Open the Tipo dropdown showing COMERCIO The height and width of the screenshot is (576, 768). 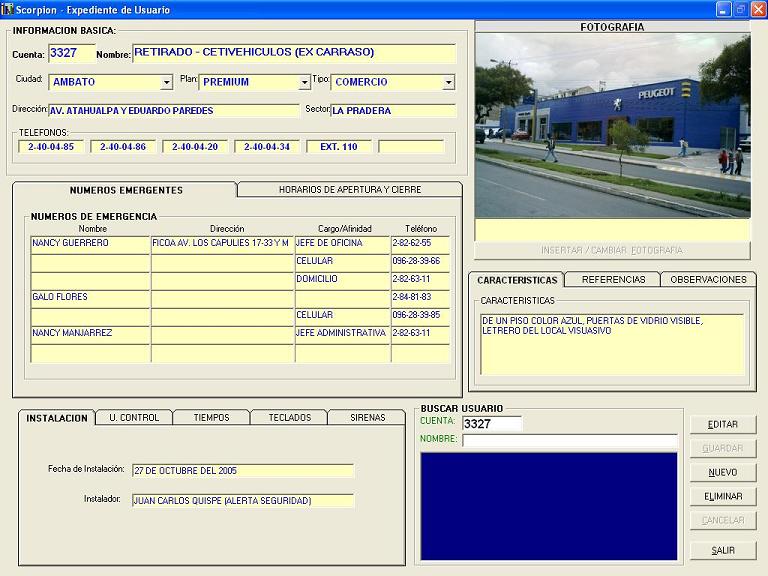448,82
